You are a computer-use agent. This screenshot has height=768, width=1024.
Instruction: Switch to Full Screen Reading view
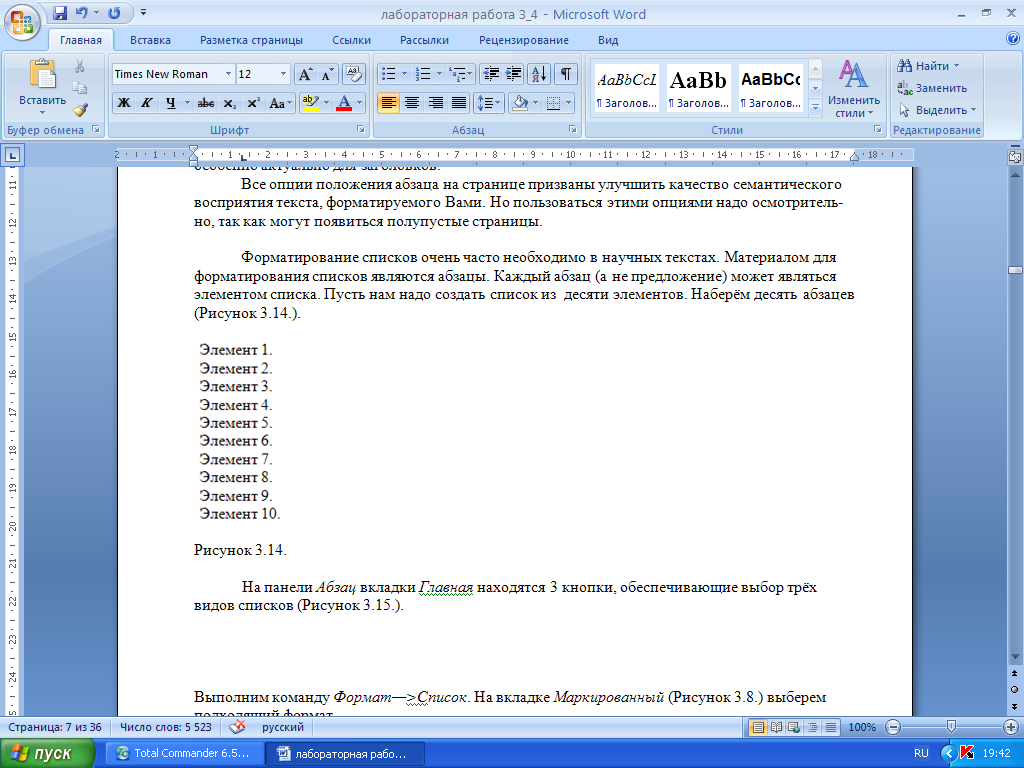coord(776,727)
